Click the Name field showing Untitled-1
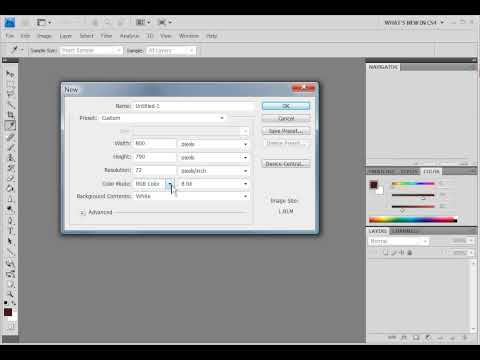The height and width of the screenshot is (360, 480). pos(194,106)
